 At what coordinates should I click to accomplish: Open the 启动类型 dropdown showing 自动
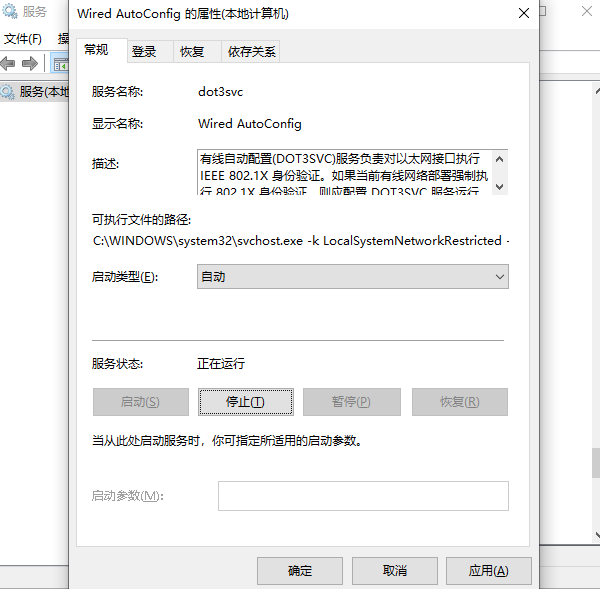[352, 276]
